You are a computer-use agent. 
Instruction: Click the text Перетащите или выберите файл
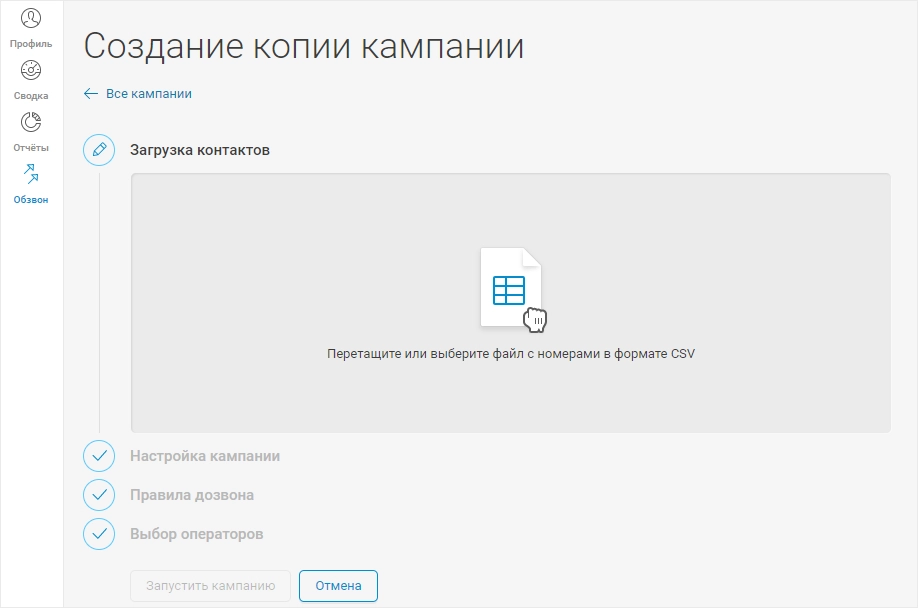427,354
